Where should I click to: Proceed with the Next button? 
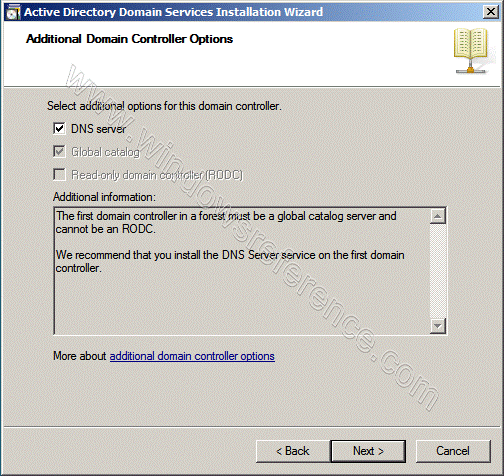coord(368,451)
